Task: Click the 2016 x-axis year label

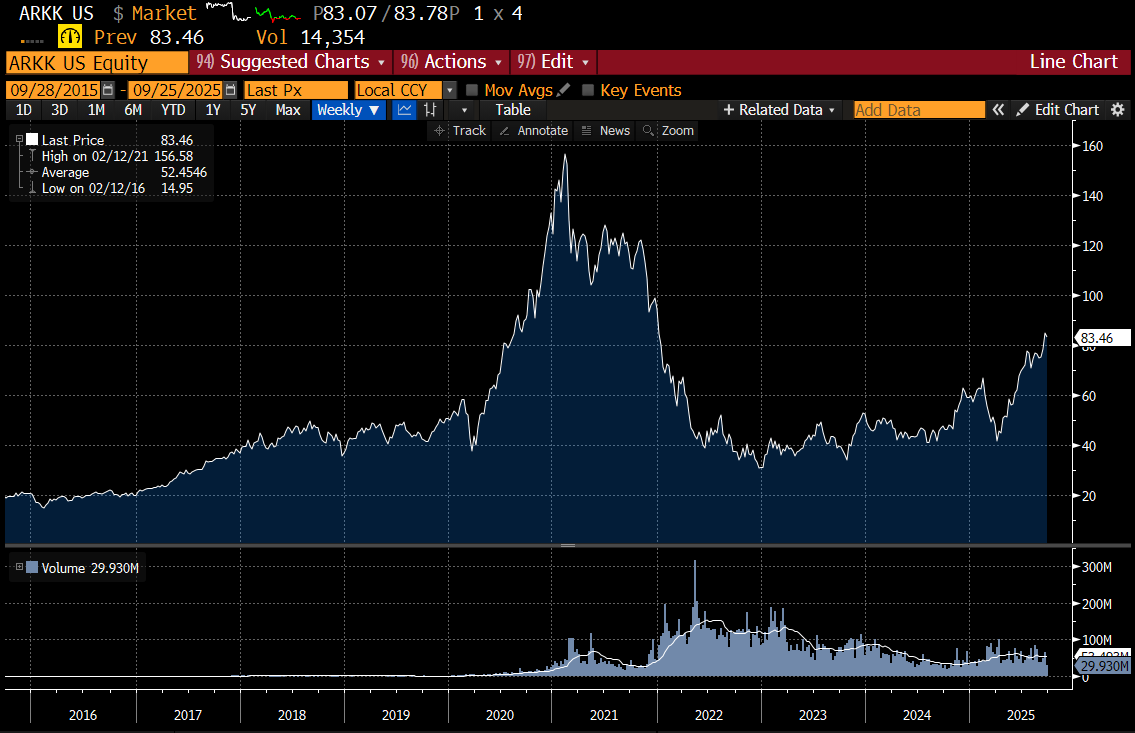Action: tap(83, 715)
